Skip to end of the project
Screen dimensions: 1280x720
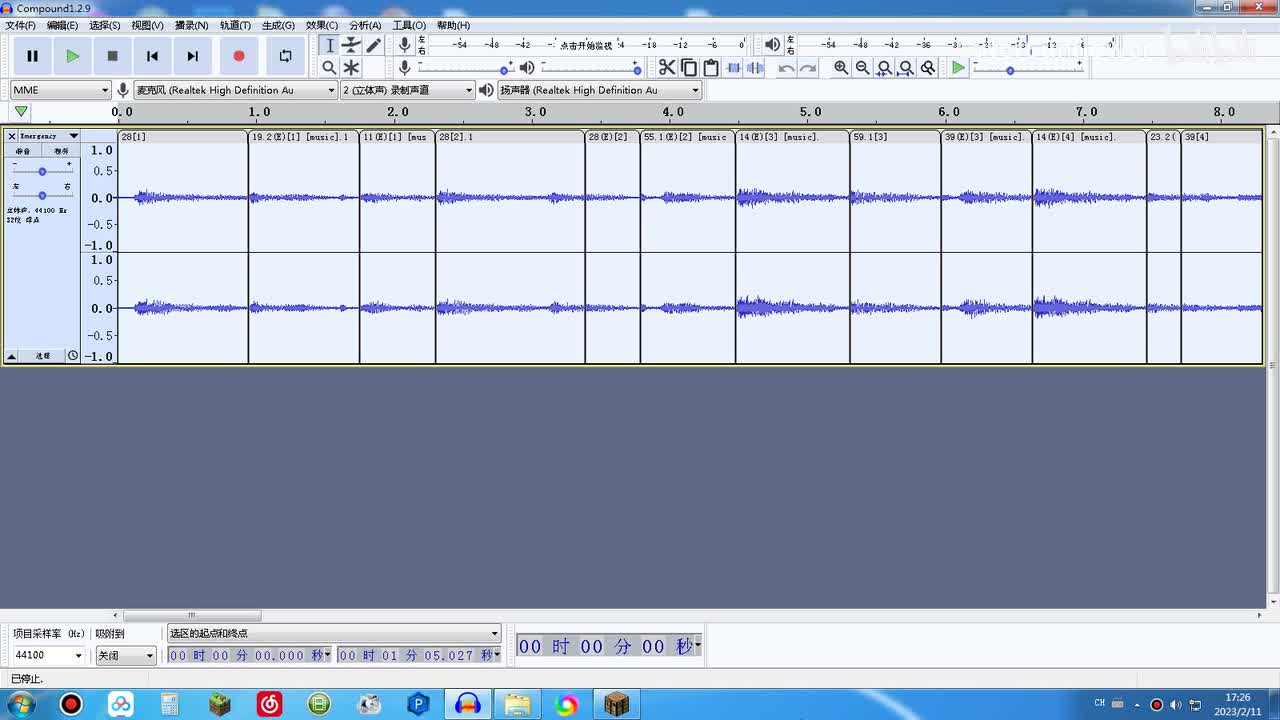(192, 56)
